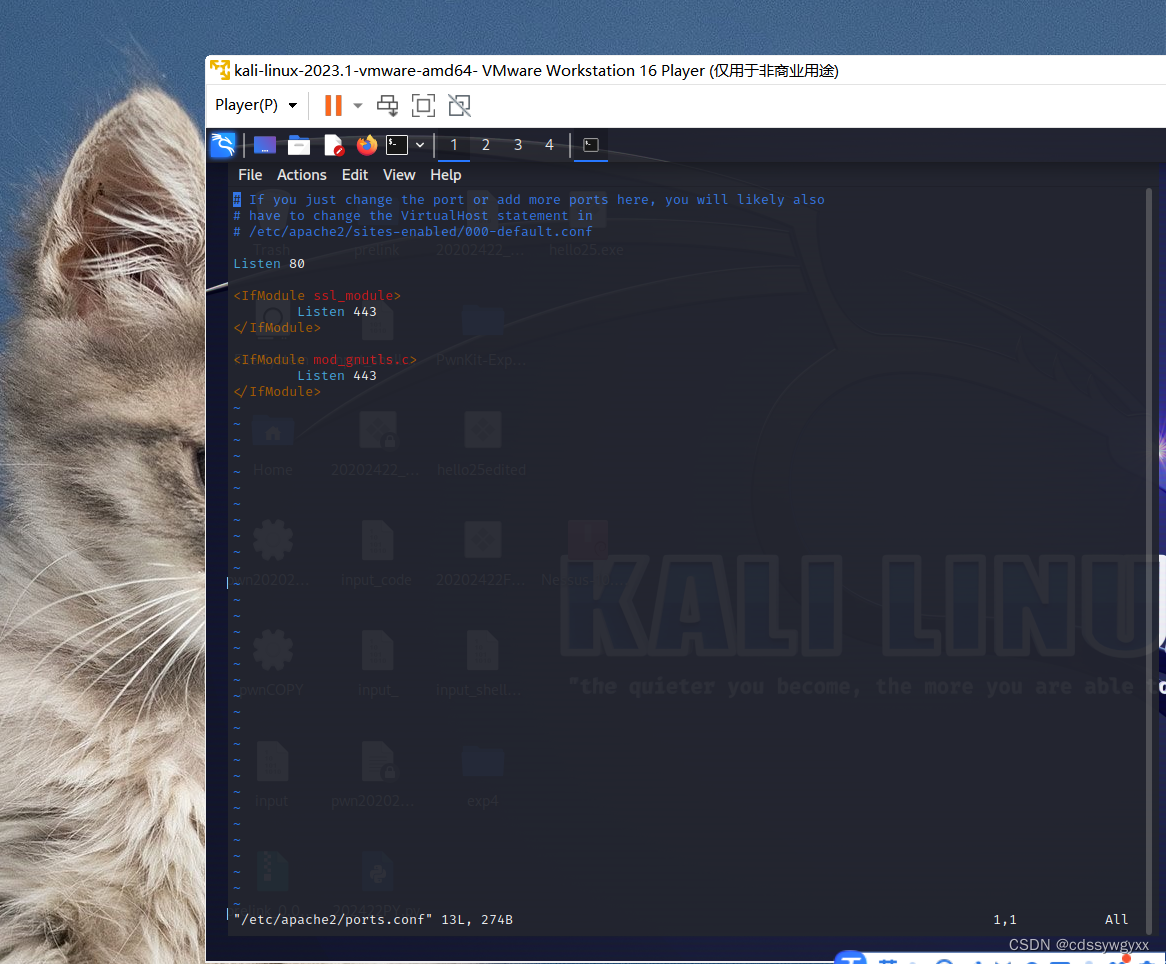The width and height of the screenshot is (1166, 964).
Task: Open the Player(P) menu dropdown
Action: [256, 105]
